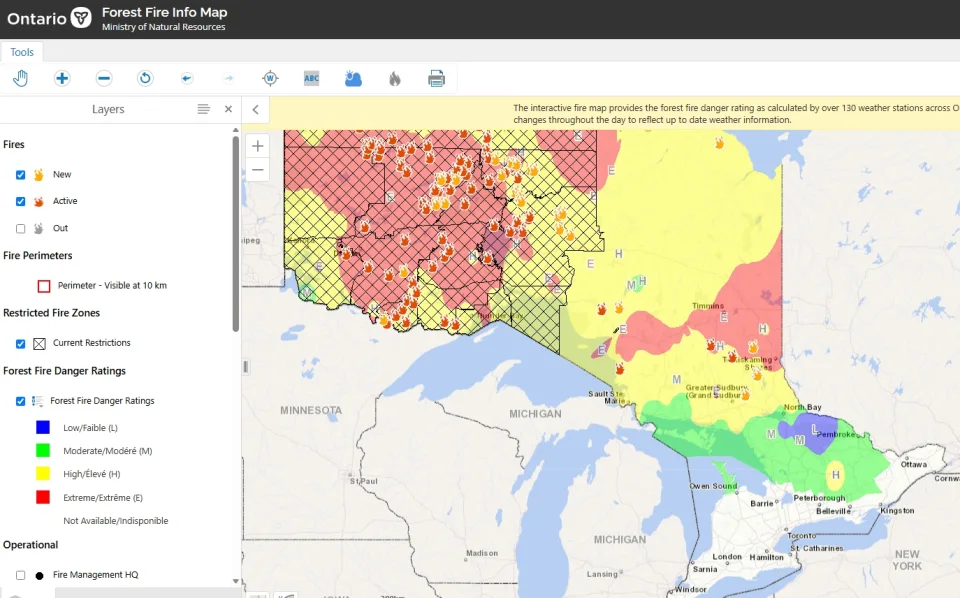
Task: Click the Forest Fire Info Map title
Action: [x=164, y=12]
